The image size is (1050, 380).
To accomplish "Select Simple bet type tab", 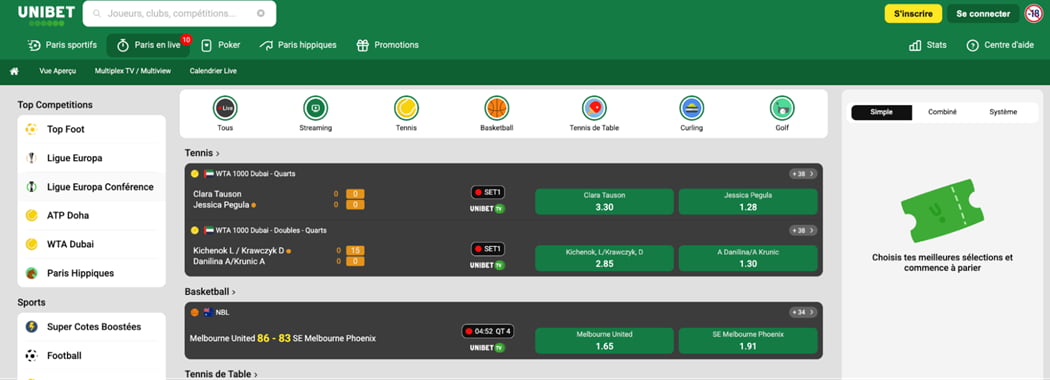I will 881,113.
